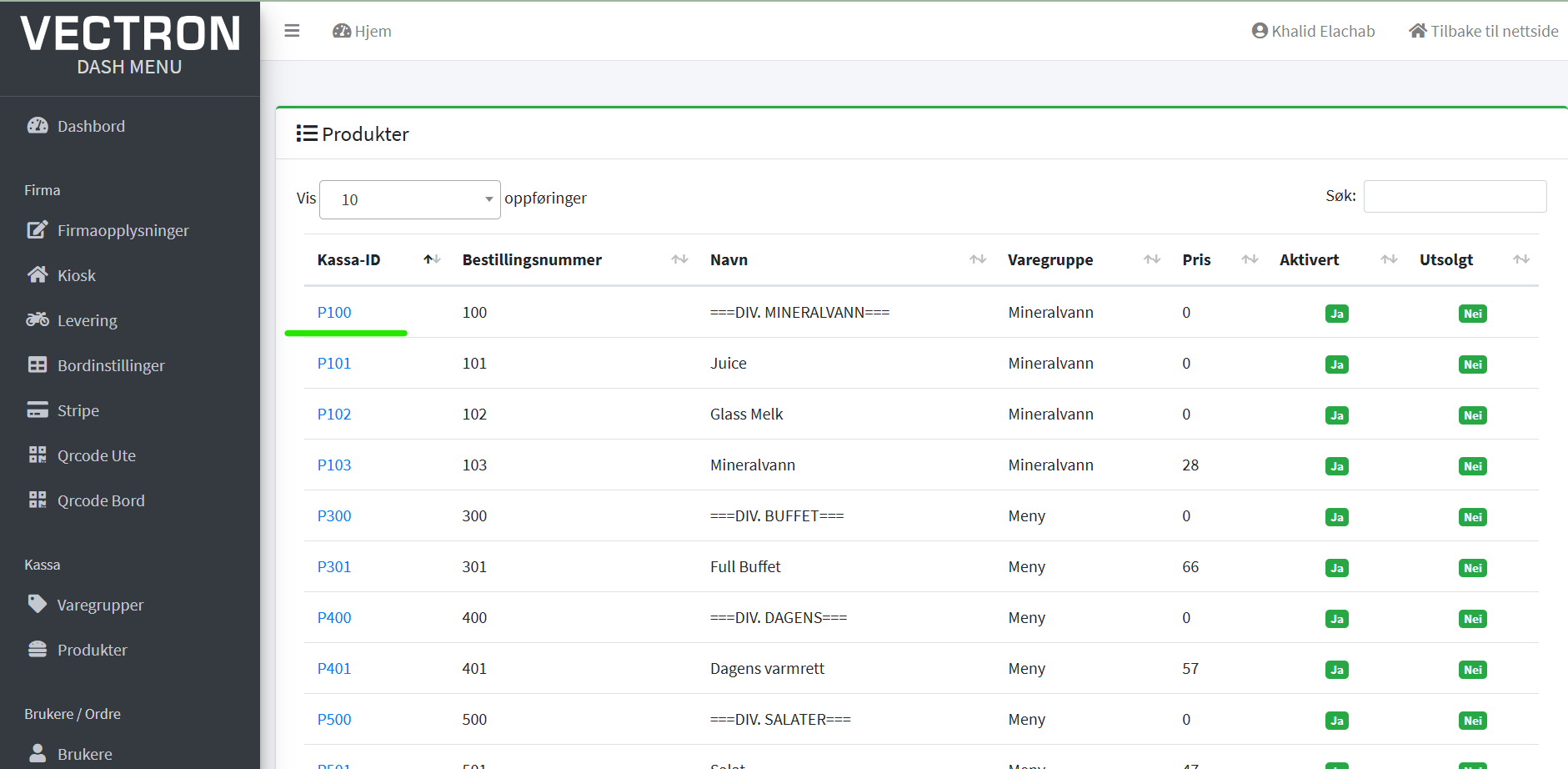This screenshot has width=1568, height=769.
Task: Sort table by Aktivert column header
Action: (1339, 259)
